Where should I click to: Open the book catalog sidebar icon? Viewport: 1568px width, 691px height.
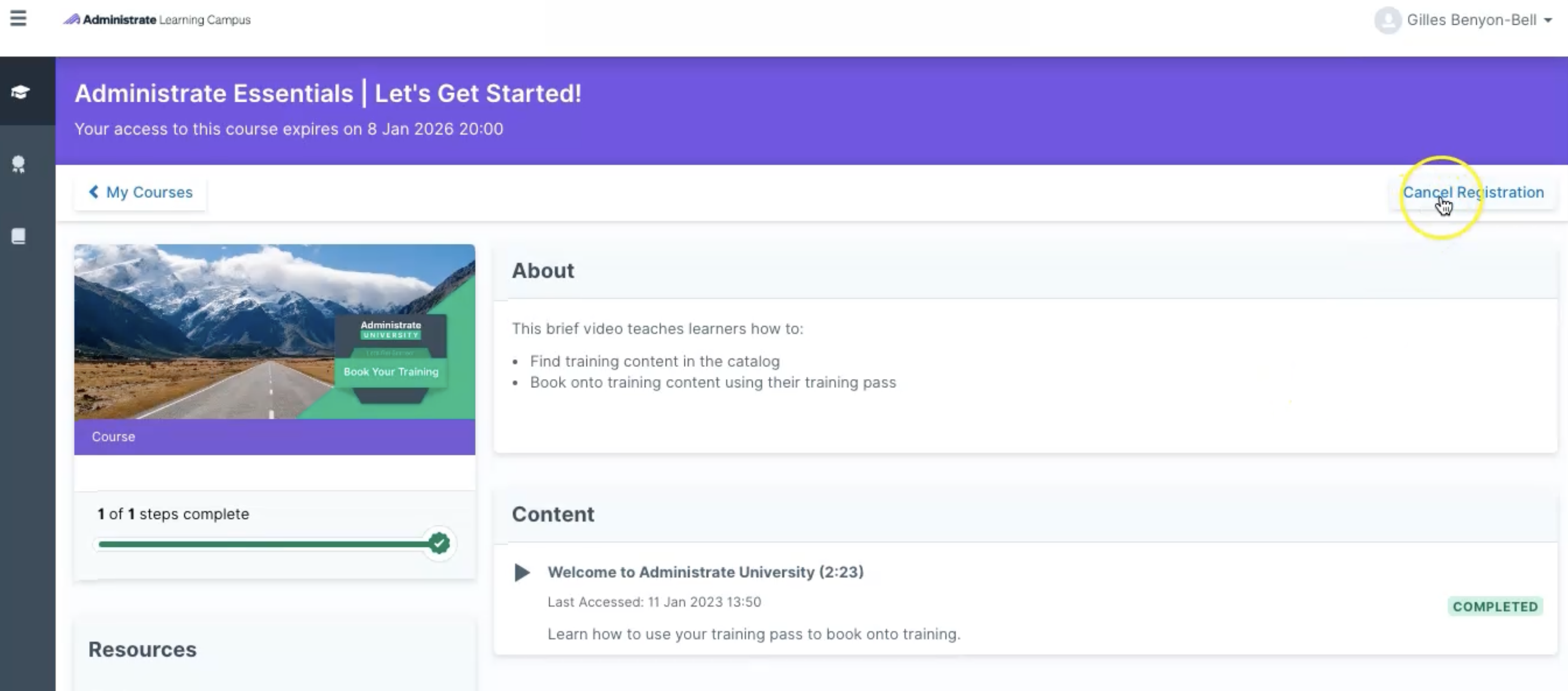pos(19,236)
